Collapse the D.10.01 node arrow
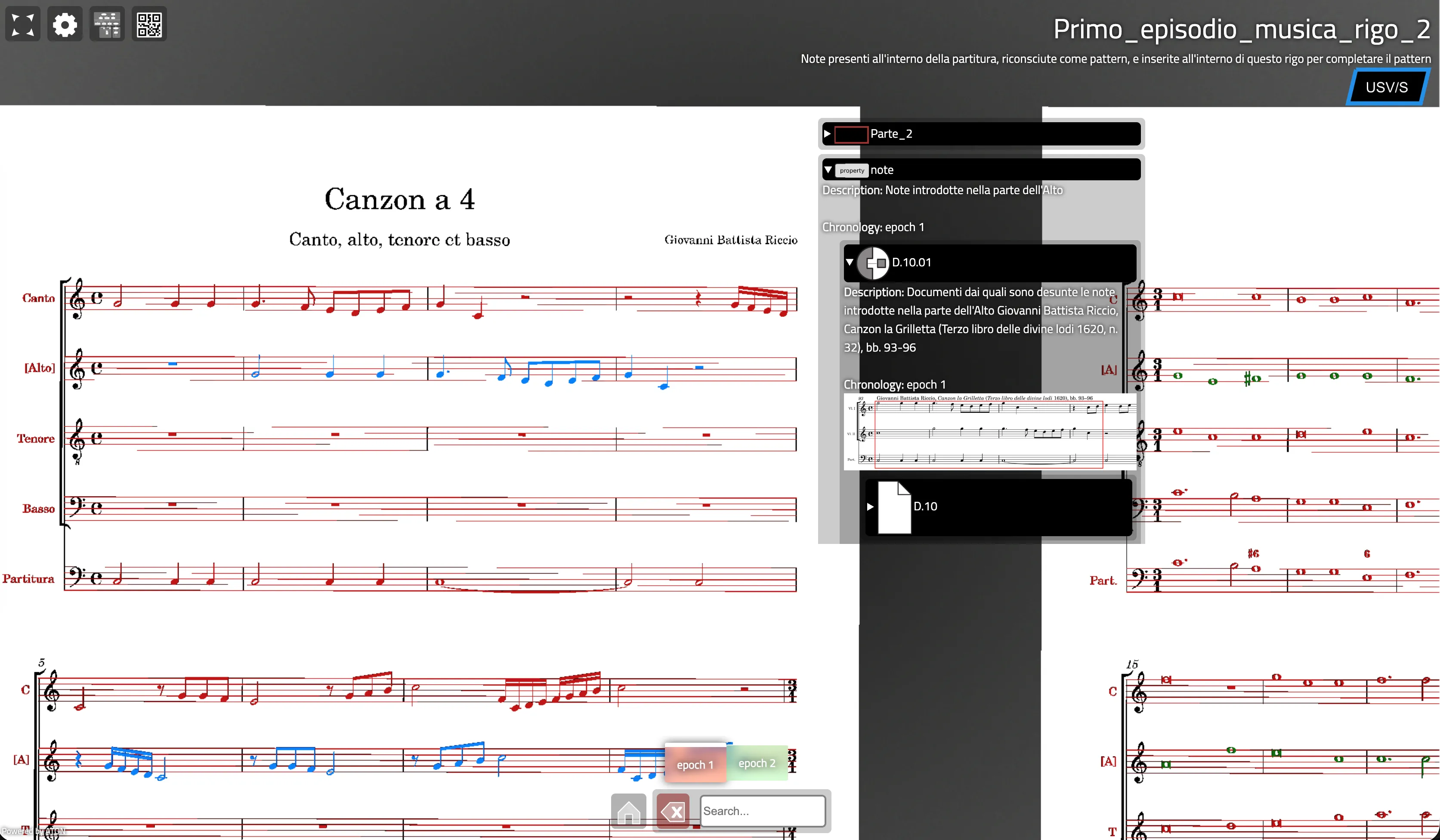 tap(850, 262)
